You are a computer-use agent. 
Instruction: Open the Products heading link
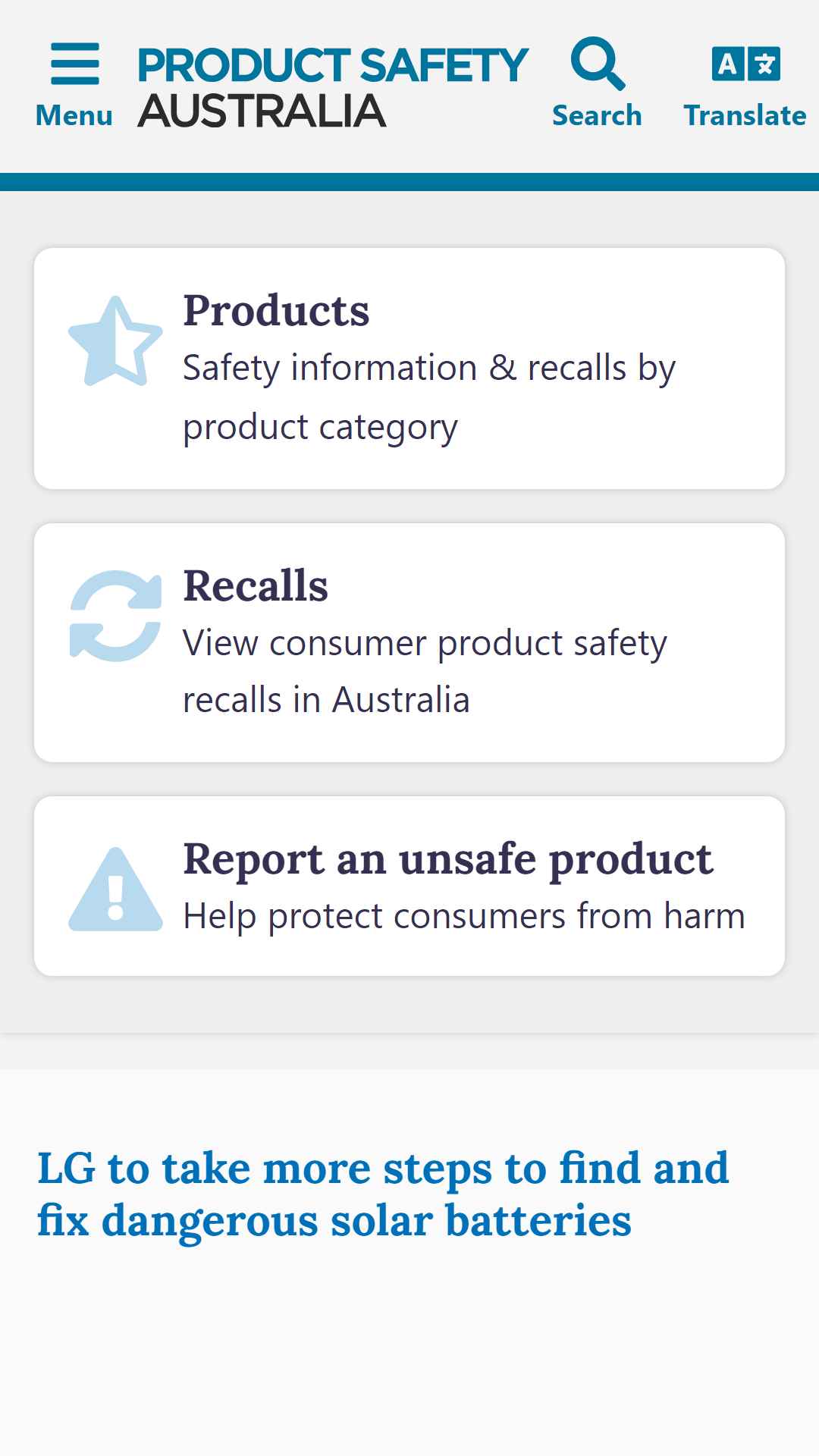[276, 310]
